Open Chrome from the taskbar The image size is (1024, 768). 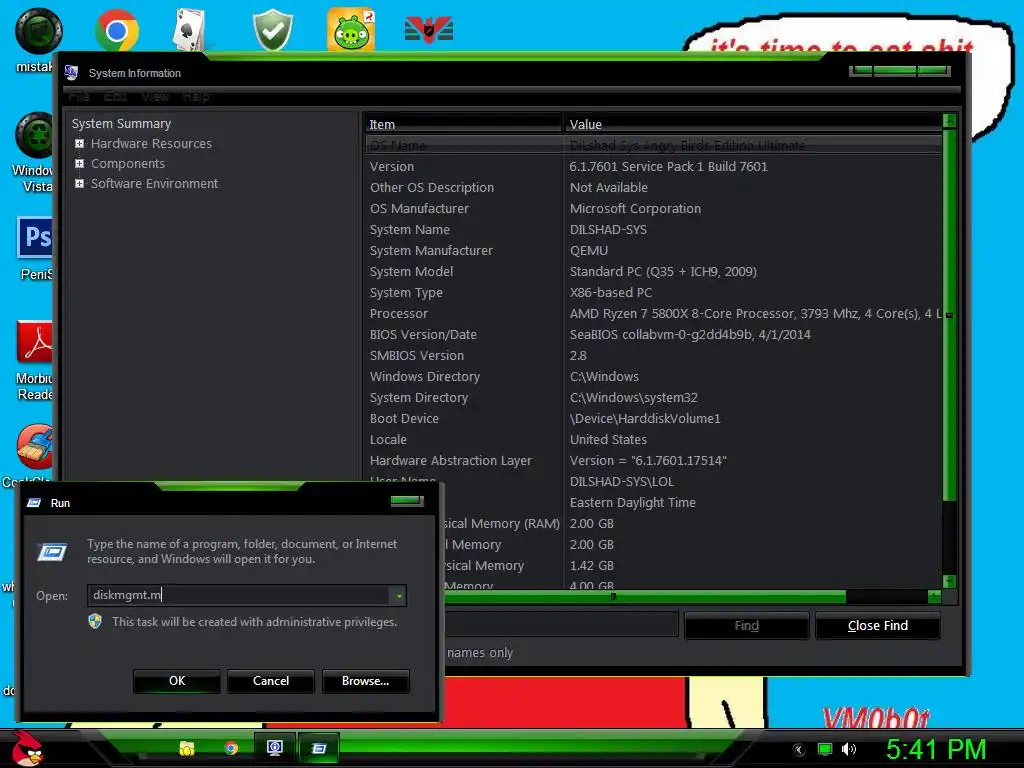pyautogui.click(x=231, y=748)
